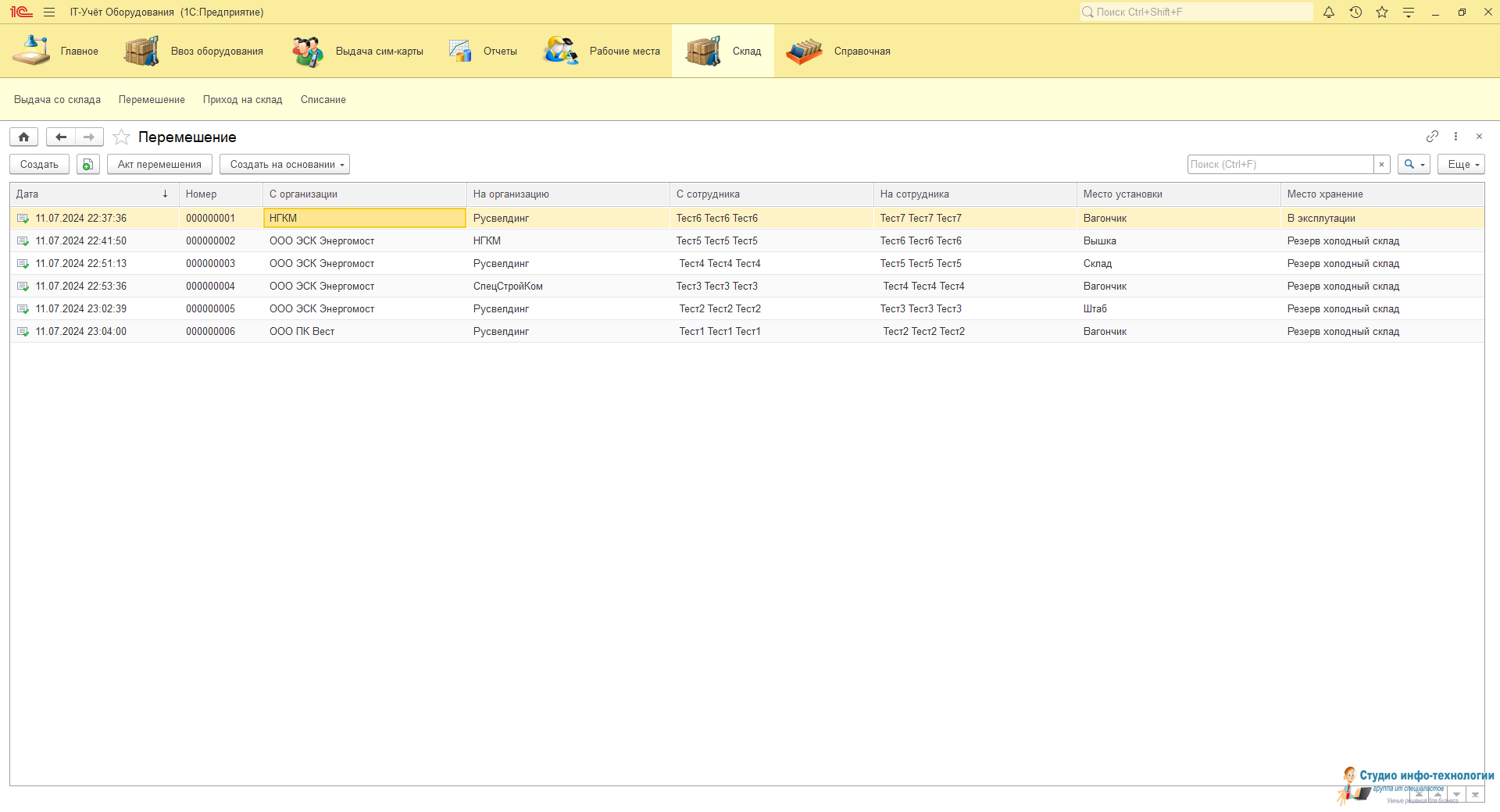This screenshot has width=1500, height=812.
Task: Expand the search magnifier dropdown
Action: [x=1413, y=165]
